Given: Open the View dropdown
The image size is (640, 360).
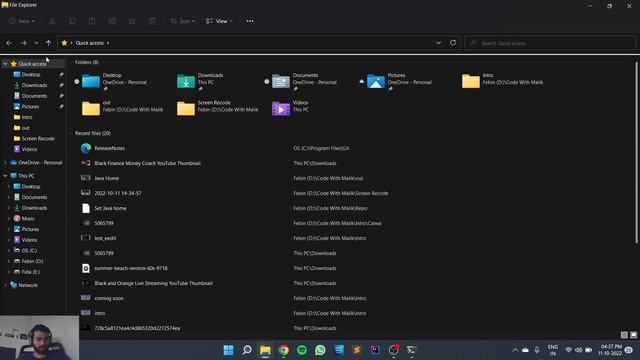Looking at the screenshot, I should click(x=219, y=21).
